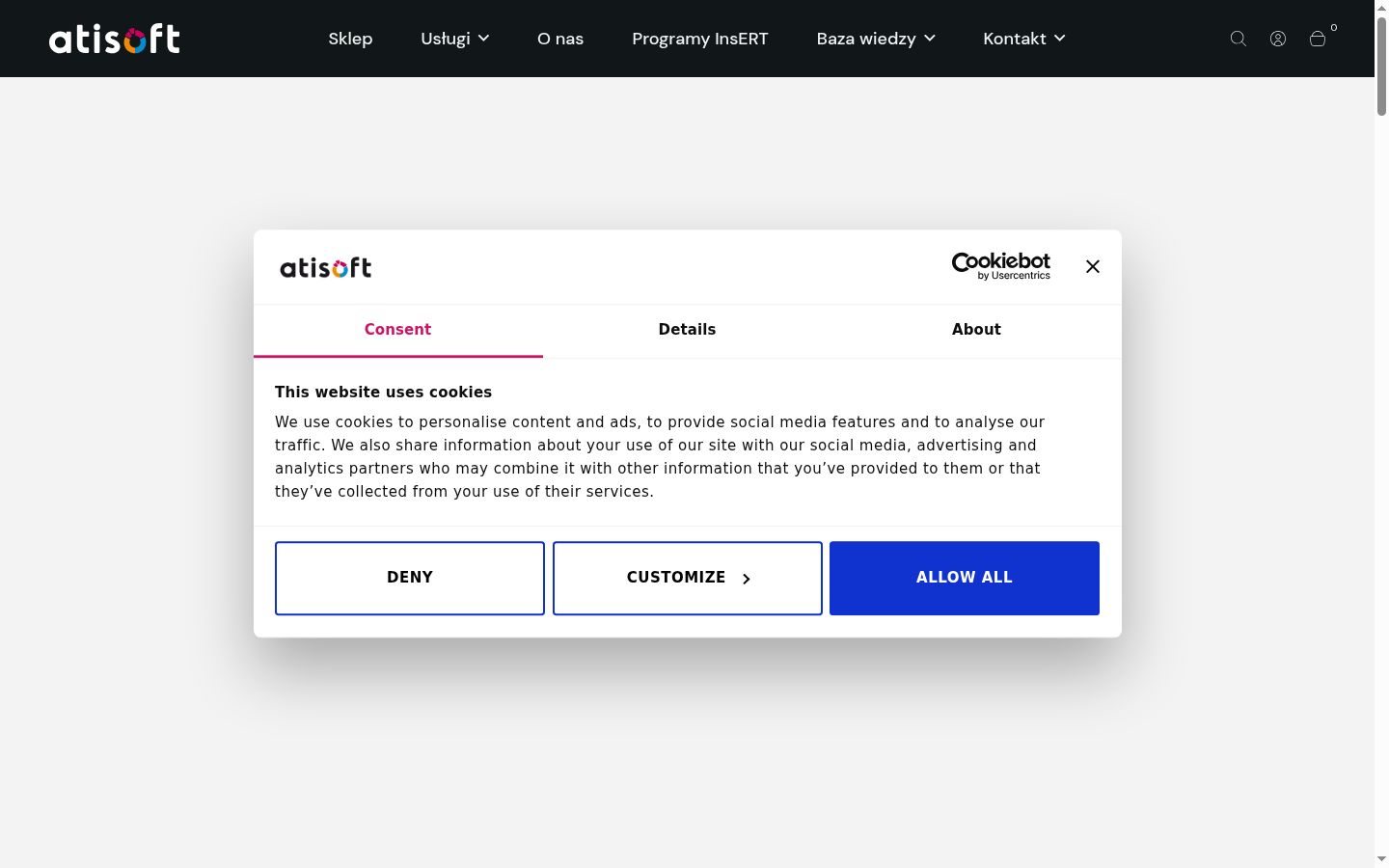
Task: Go to the O nas page
Action: point(560,39)
